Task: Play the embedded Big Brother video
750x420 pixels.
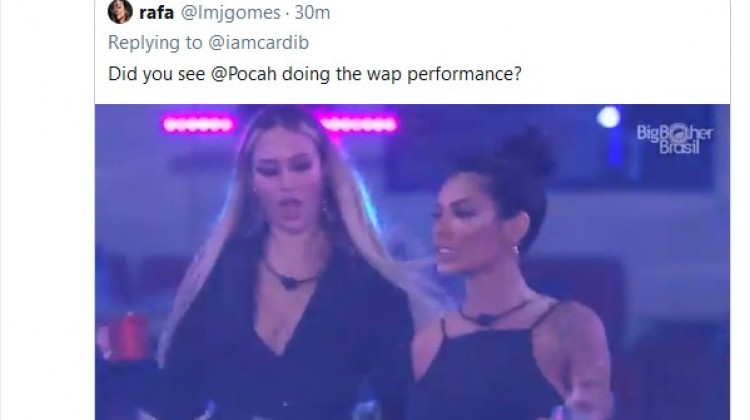Action: pos(412,262)
